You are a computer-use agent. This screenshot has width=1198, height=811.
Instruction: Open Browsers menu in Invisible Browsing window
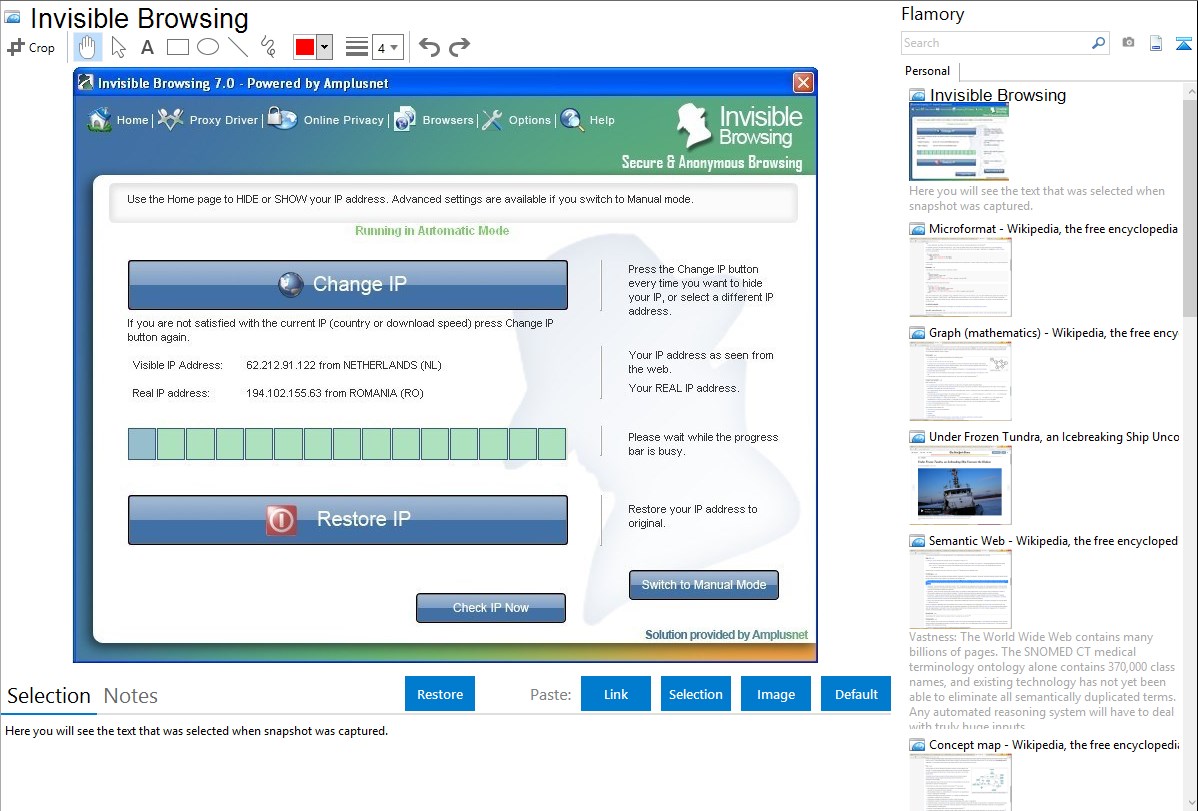coord(448,120)
